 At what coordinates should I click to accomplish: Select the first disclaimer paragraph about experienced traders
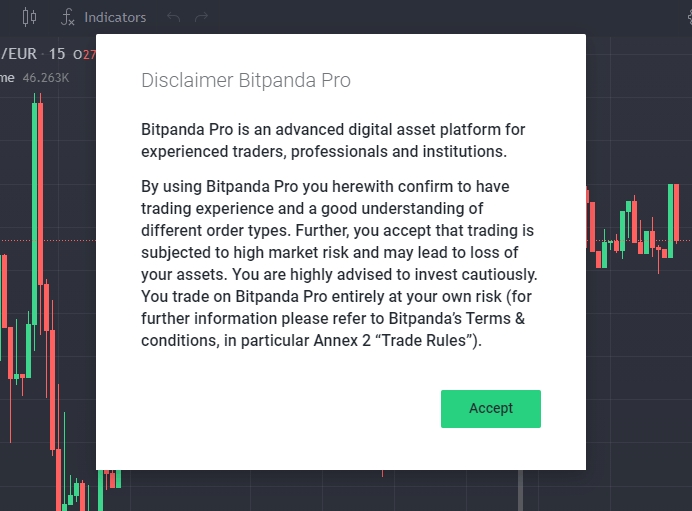[x=333, y=140]
